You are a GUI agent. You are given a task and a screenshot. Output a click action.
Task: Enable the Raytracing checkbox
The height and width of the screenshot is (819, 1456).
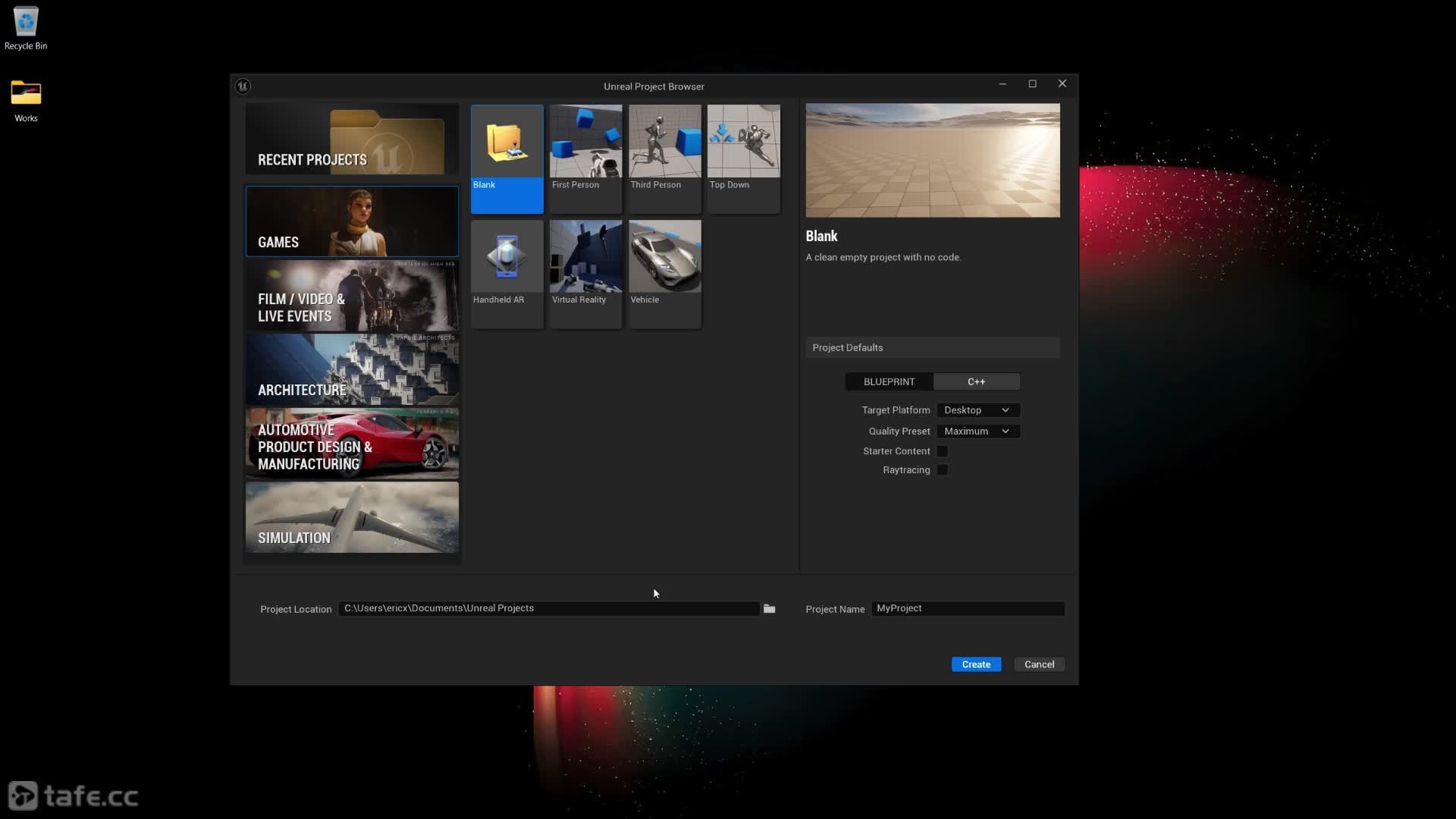(x=942, y=469)
